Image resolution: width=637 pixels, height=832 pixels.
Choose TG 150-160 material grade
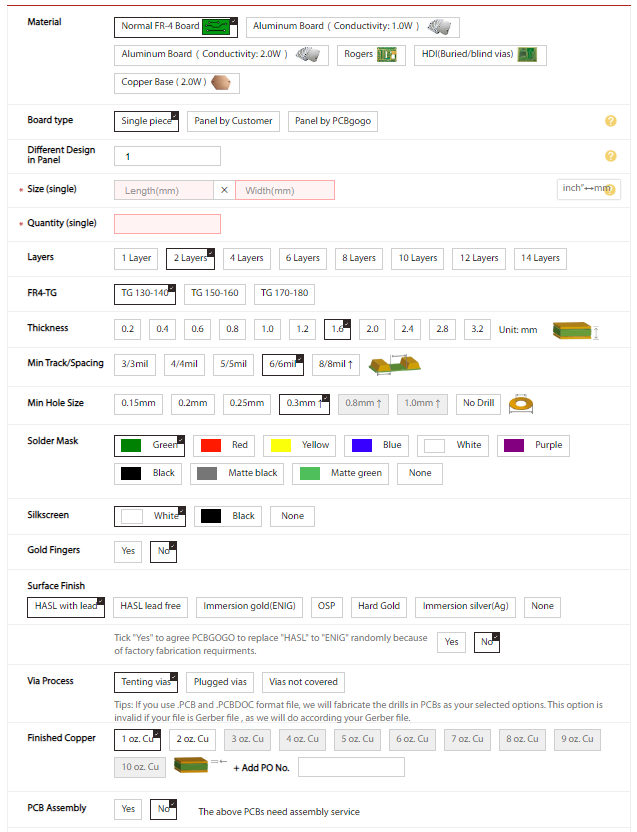[x=215, y=294]
